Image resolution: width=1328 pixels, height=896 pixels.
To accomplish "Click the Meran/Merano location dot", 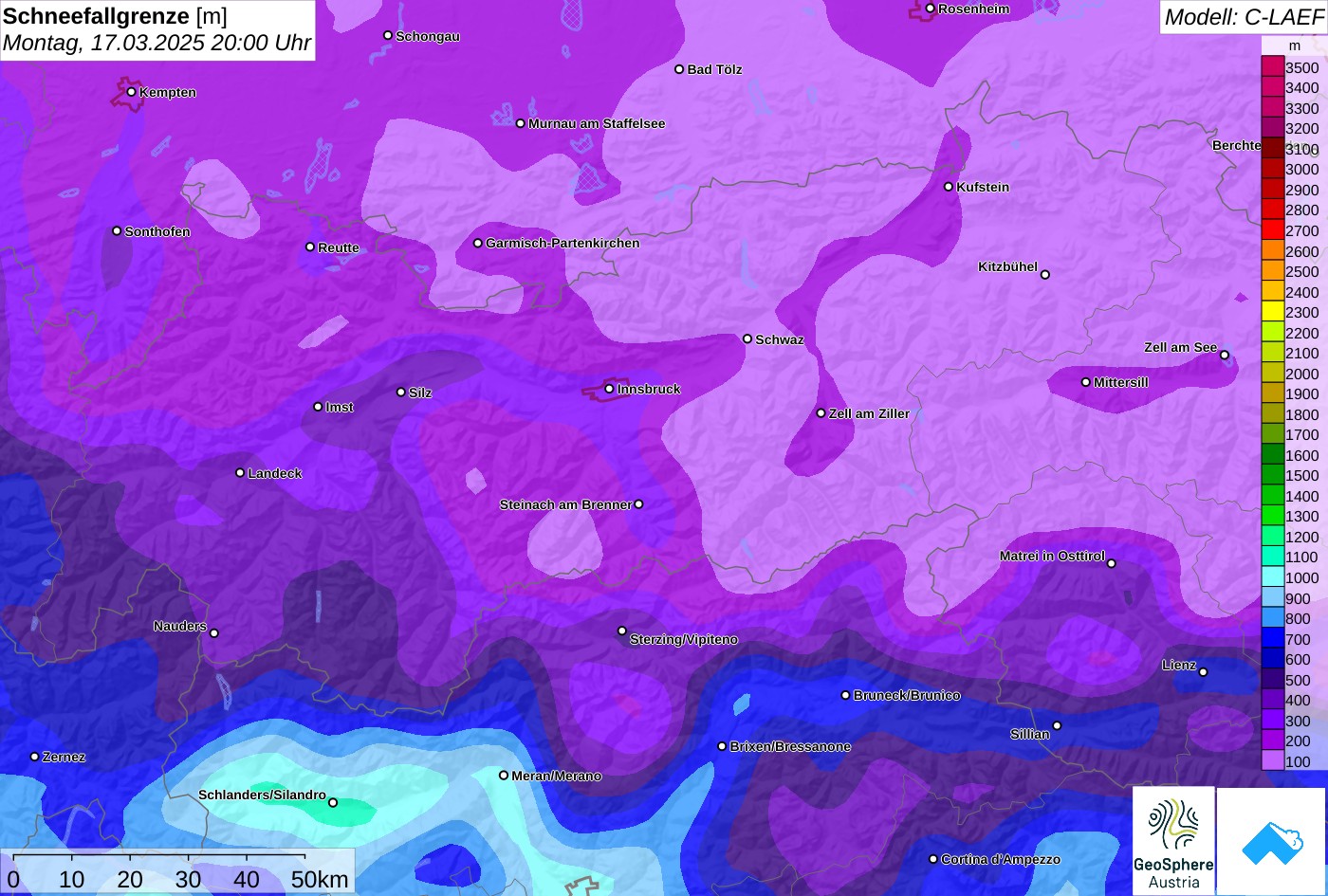I will [503, 776].
